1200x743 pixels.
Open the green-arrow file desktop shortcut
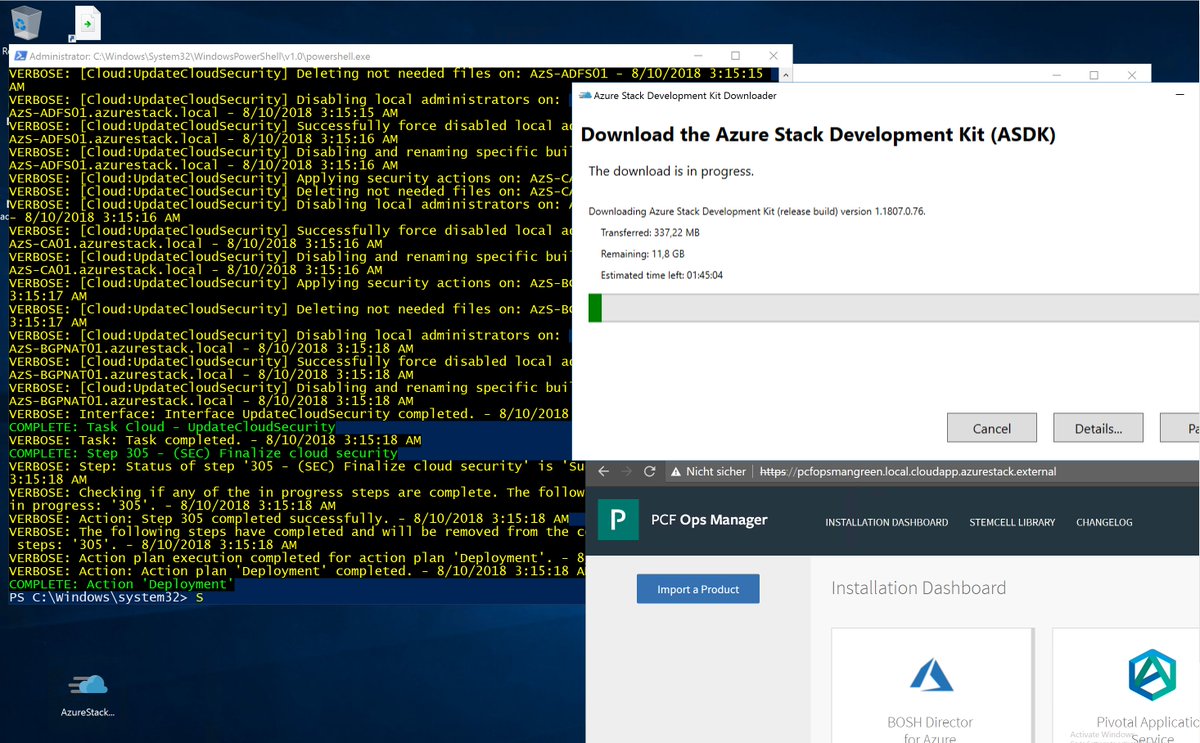(86, 22)
